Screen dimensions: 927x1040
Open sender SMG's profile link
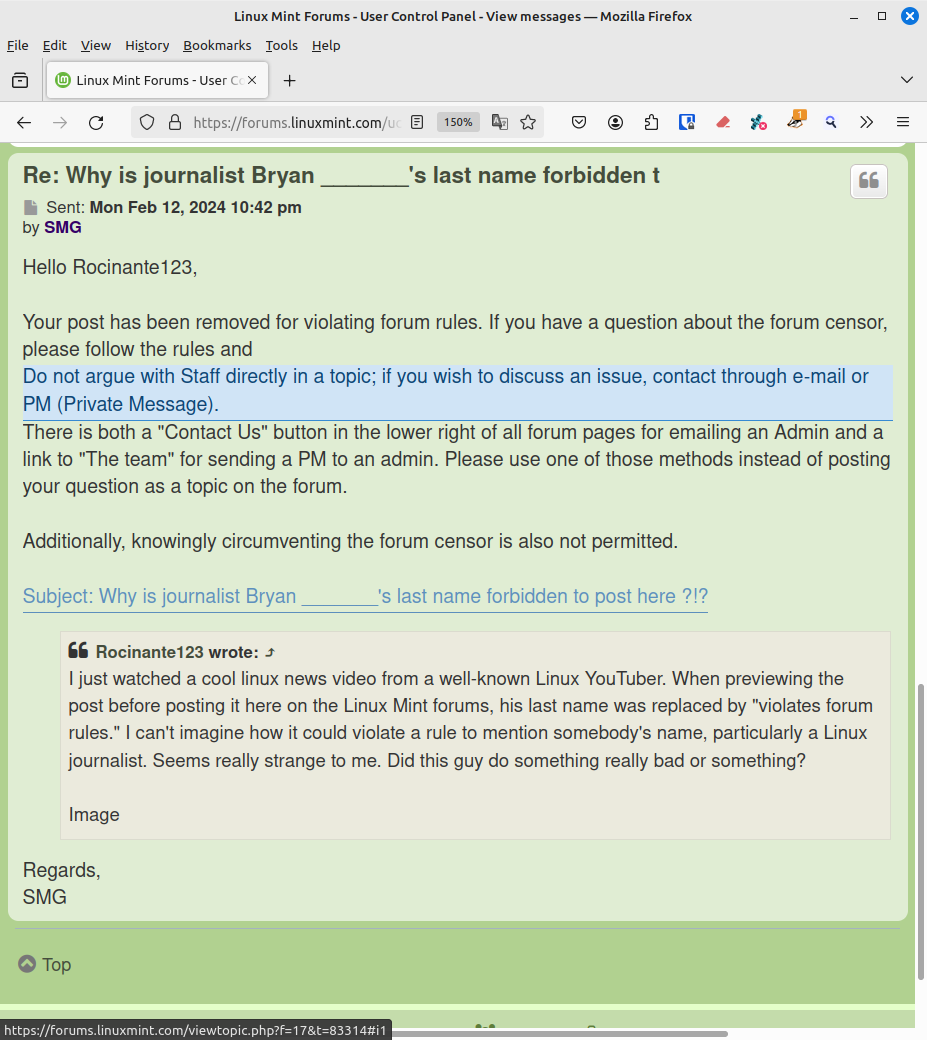pos(62,228)
